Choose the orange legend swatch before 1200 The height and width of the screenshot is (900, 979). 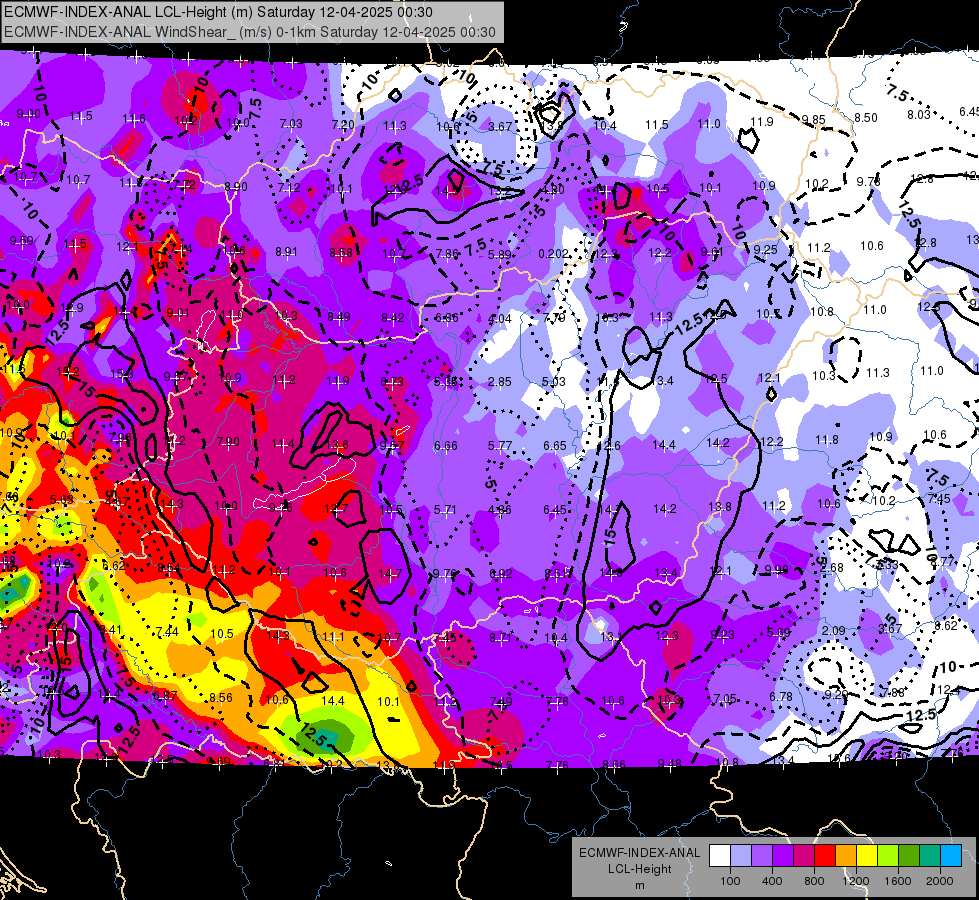pos(846,856)
